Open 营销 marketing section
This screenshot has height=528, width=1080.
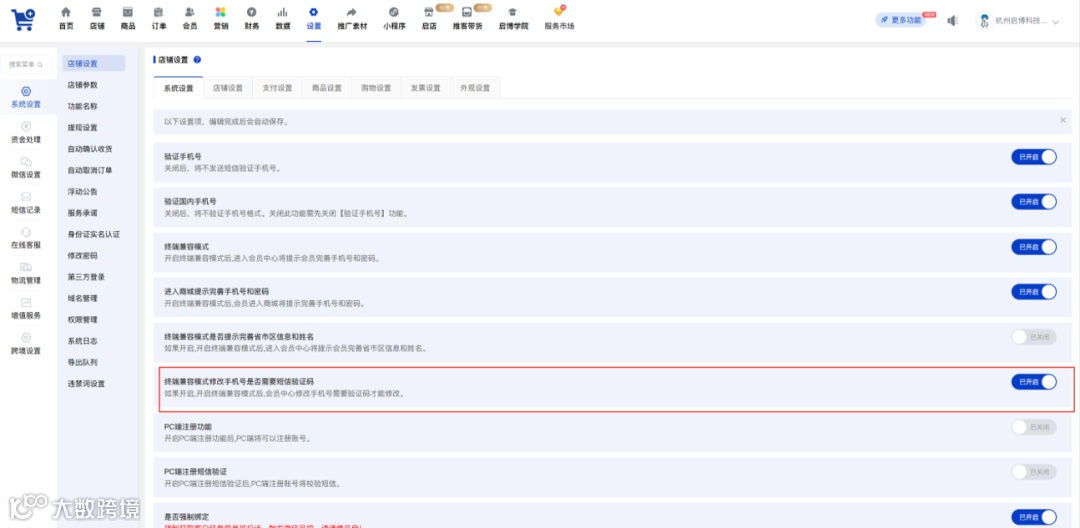click(x=220, y=19)
